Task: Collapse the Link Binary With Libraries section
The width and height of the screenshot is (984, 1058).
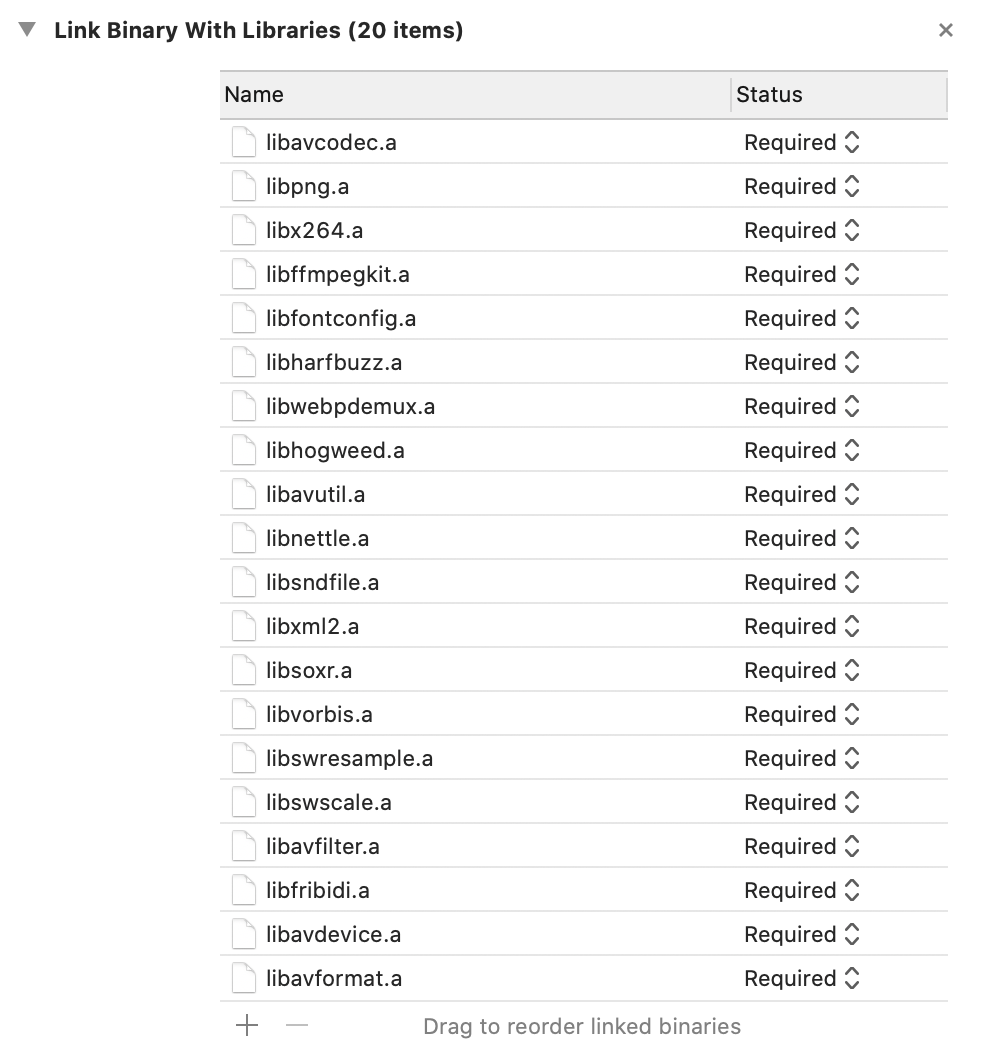Action: click(28, 31)
